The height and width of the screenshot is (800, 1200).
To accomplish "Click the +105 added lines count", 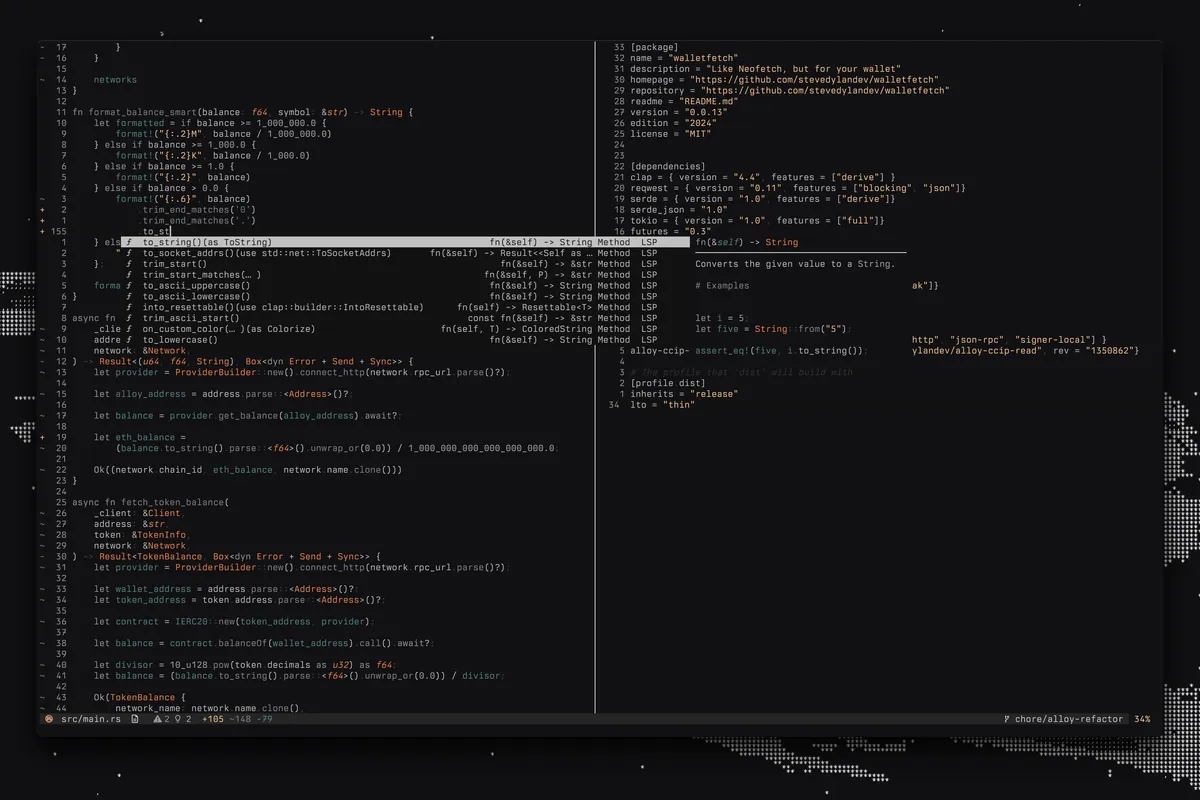I will coord(213,719).
